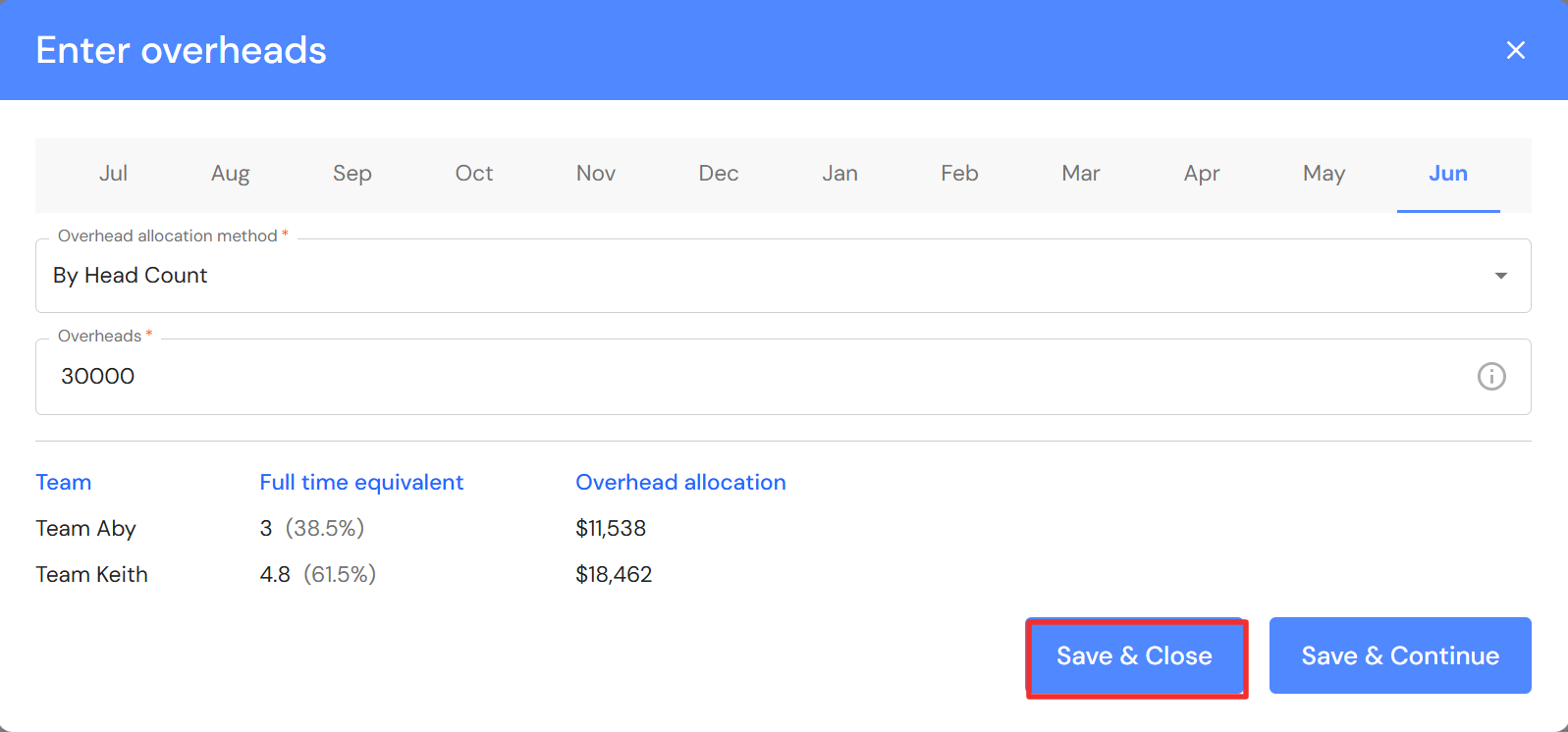
Task: Go to the Nov tab
Action: point(596,174)
